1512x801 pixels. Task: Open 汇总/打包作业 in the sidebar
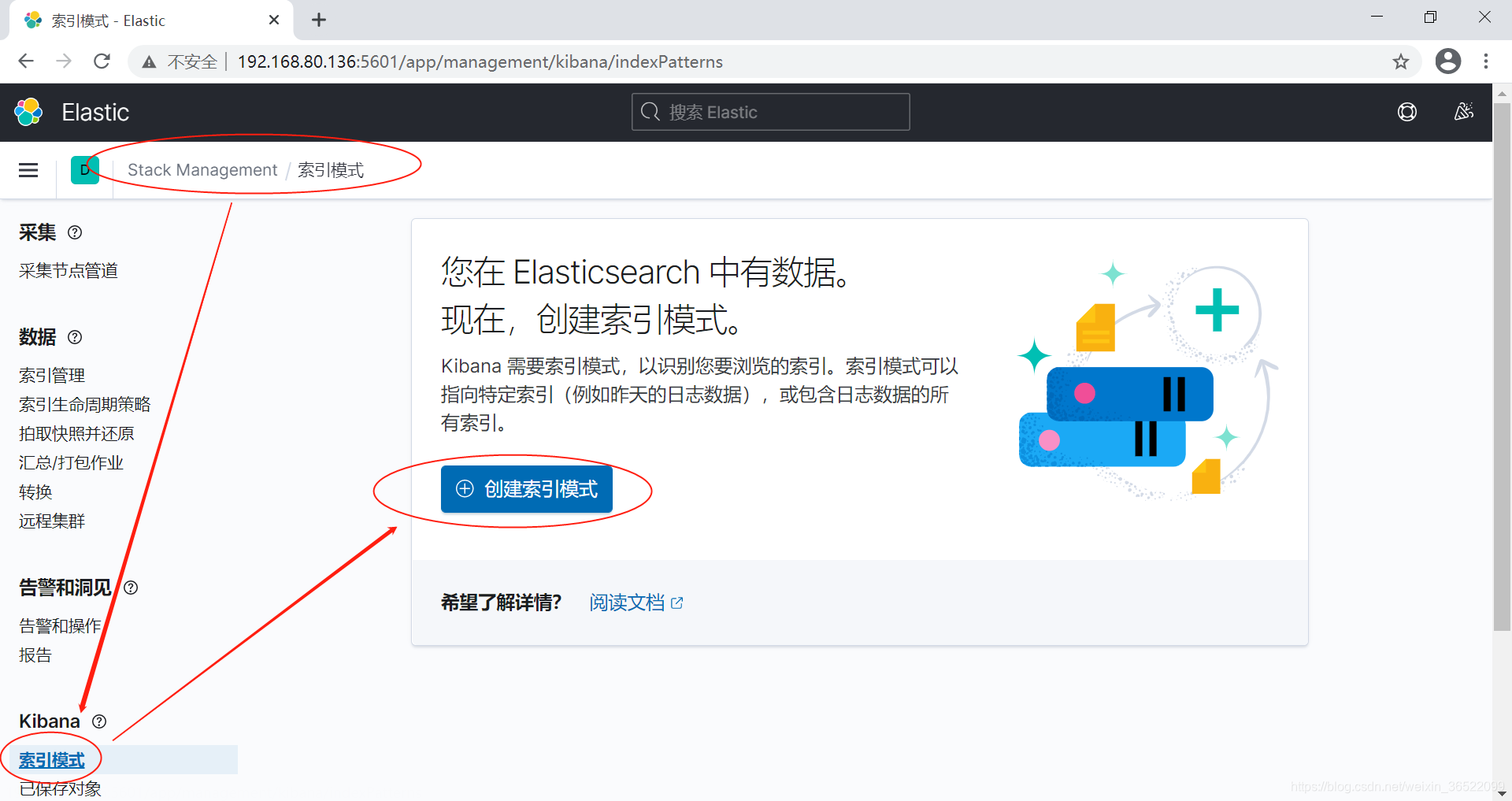(71, 463)
